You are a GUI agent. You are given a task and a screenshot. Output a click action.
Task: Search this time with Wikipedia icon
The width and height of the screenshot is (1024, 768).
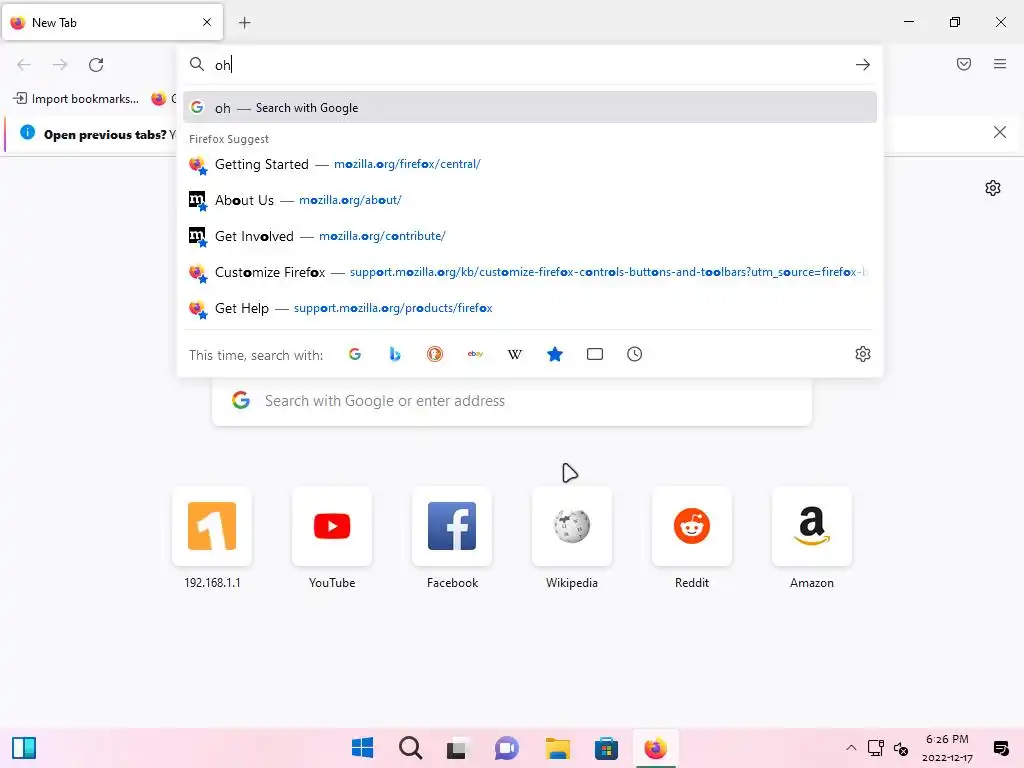[x=515, y=354]
